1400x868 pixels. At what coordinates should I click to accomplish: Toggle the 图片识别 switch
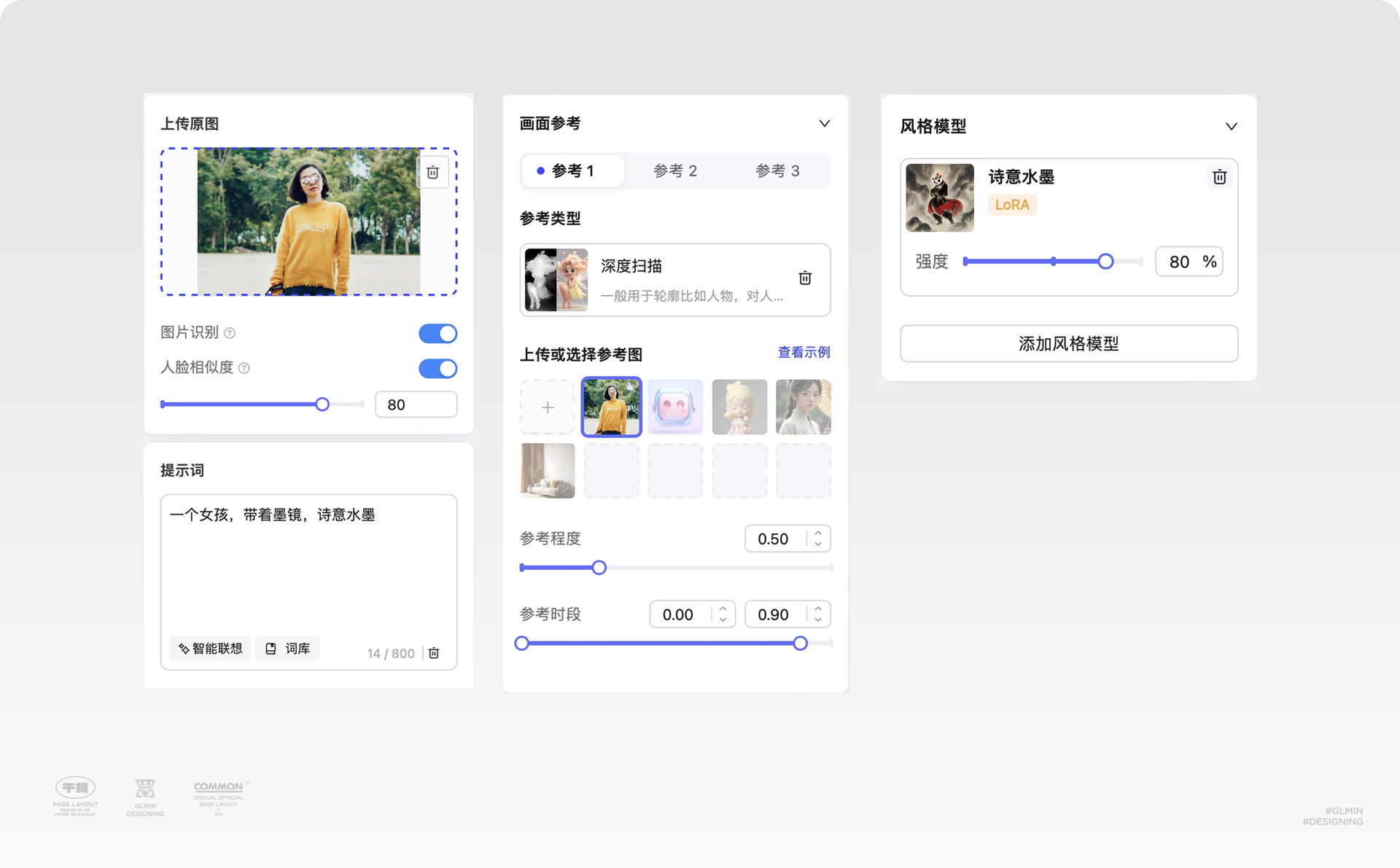[x=437, y=333]
